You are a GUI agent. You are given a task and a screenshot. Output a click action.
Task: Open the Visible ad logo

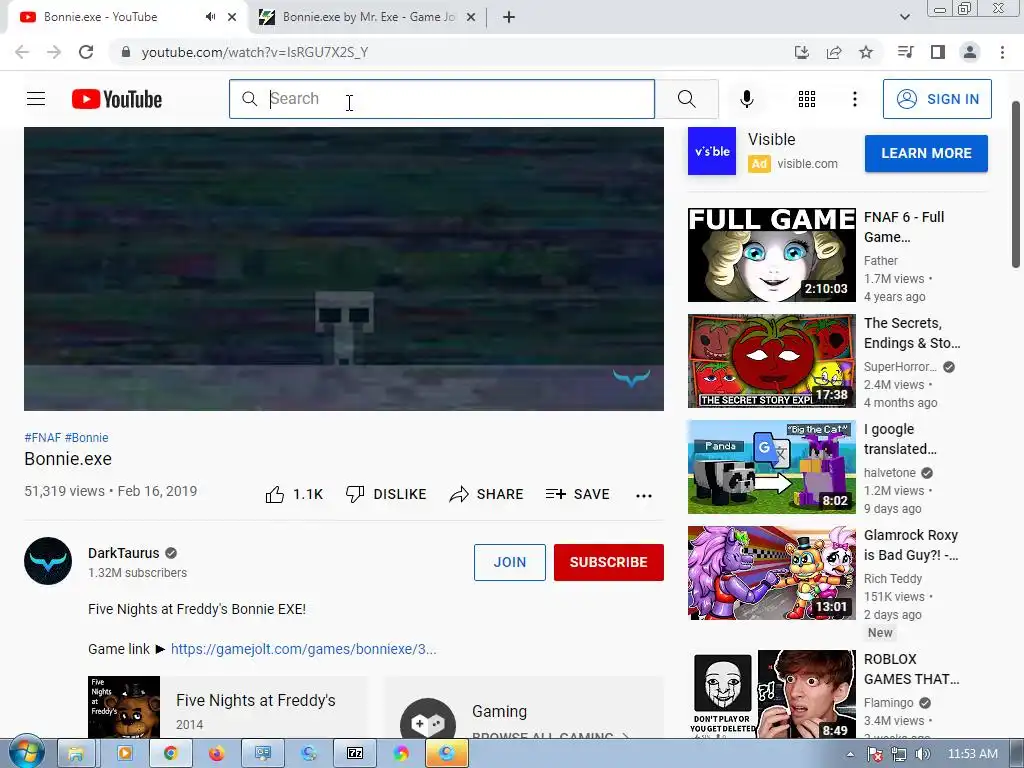(711, 151)
